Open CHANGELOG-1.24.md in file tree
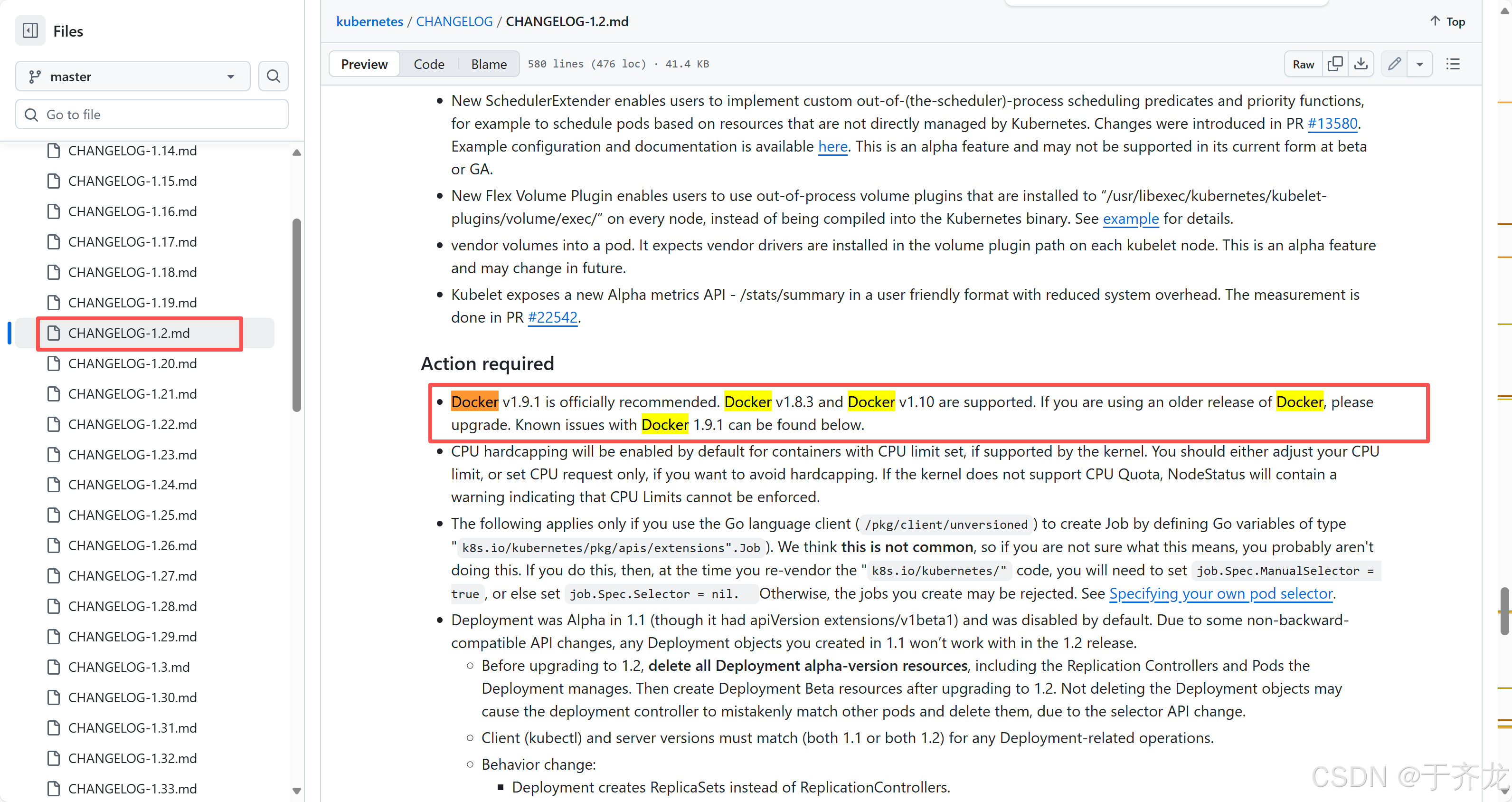 point(132,485)
